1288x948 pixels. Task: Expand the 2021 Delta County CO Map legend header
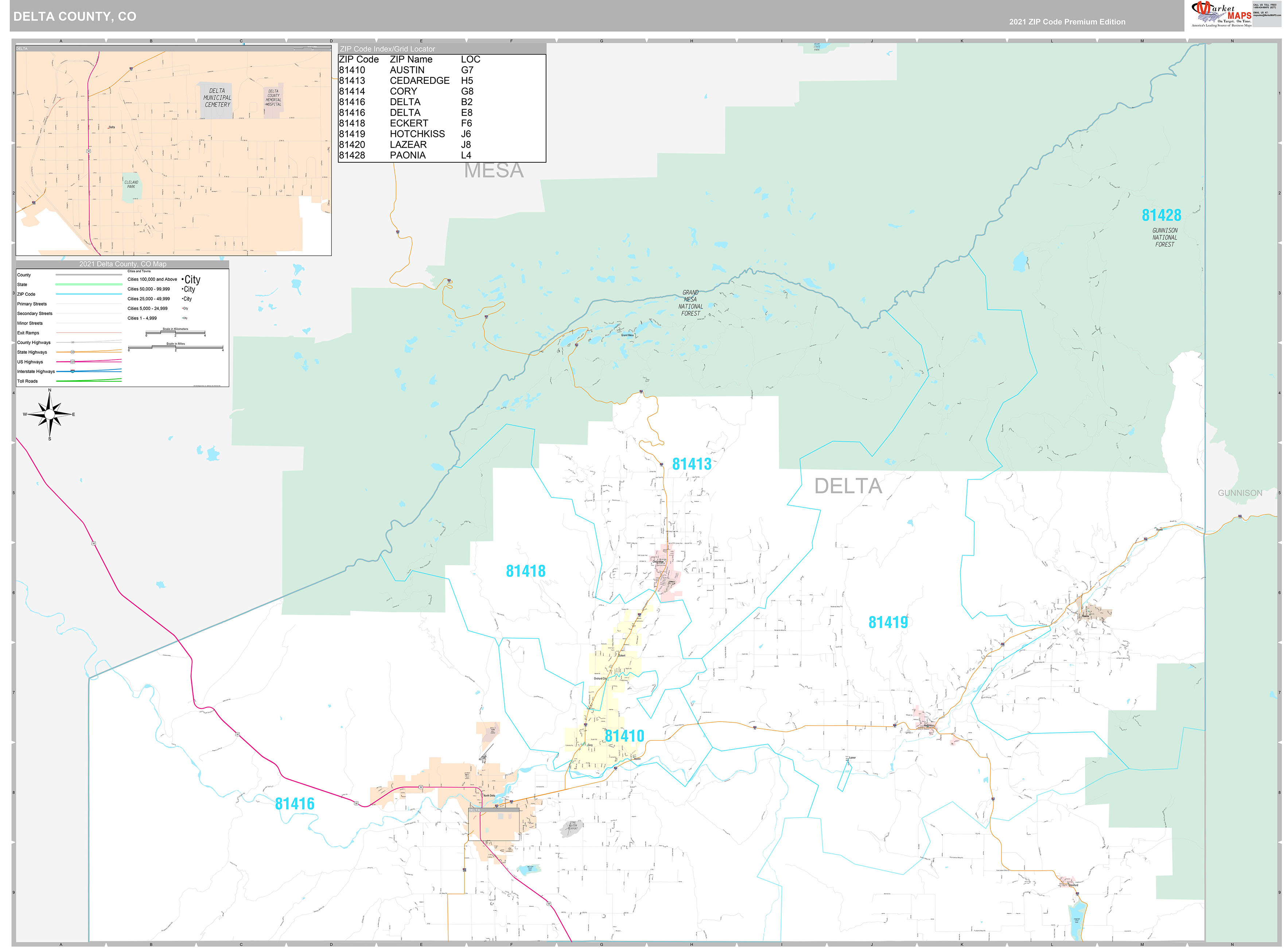[x=124, y=264]
